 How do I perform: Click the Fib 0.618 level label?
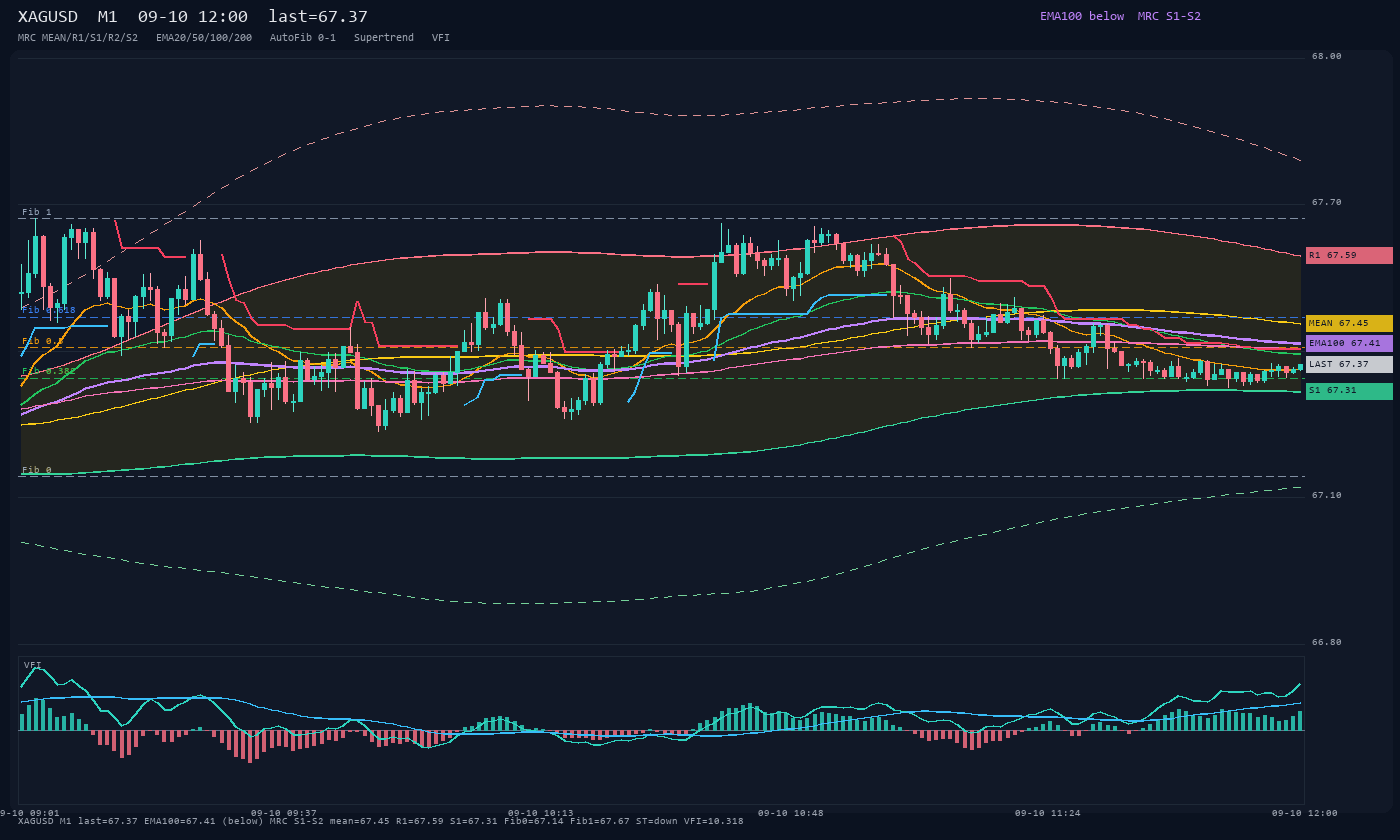pos(49,310)
